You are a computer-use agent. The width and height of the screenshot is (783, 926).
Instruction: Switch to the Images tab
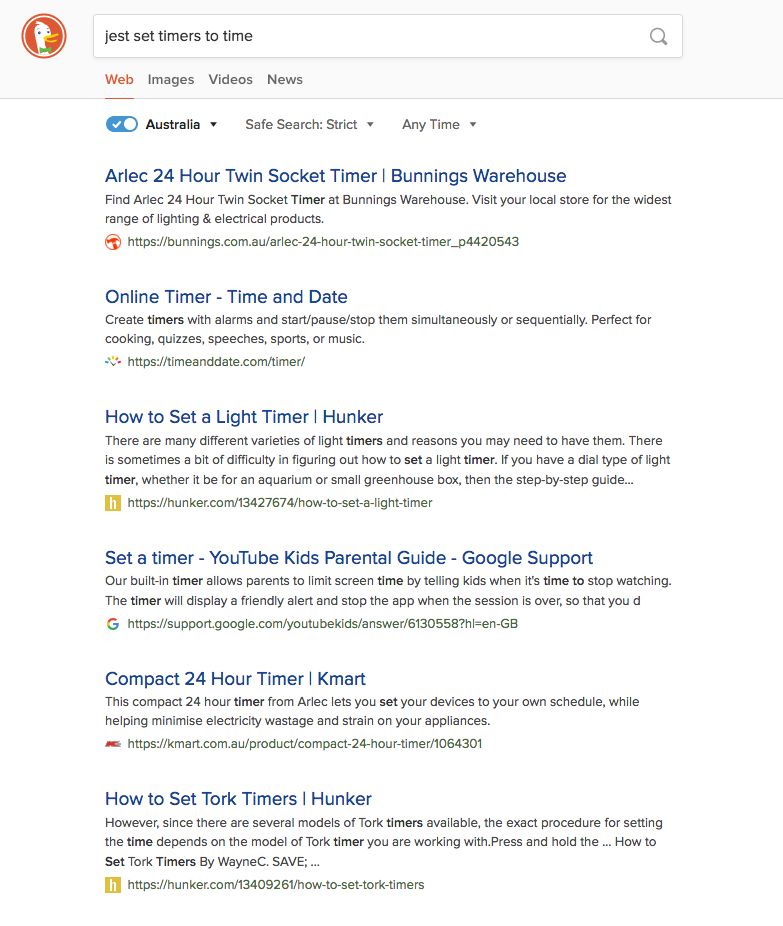[171, 79]
